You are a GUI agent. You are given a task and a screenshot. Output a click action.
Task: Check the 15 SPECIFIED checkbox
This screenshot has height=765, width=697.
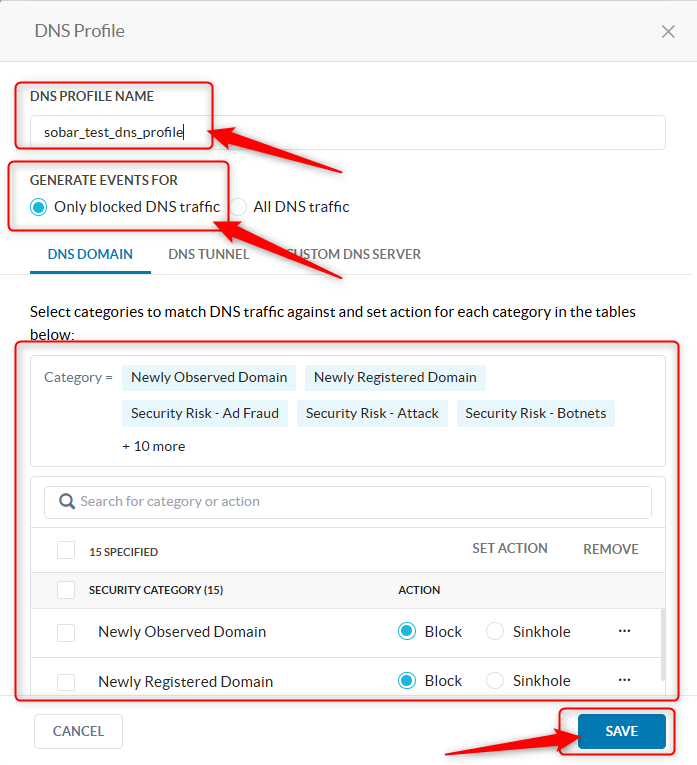[x=66, y=550]
